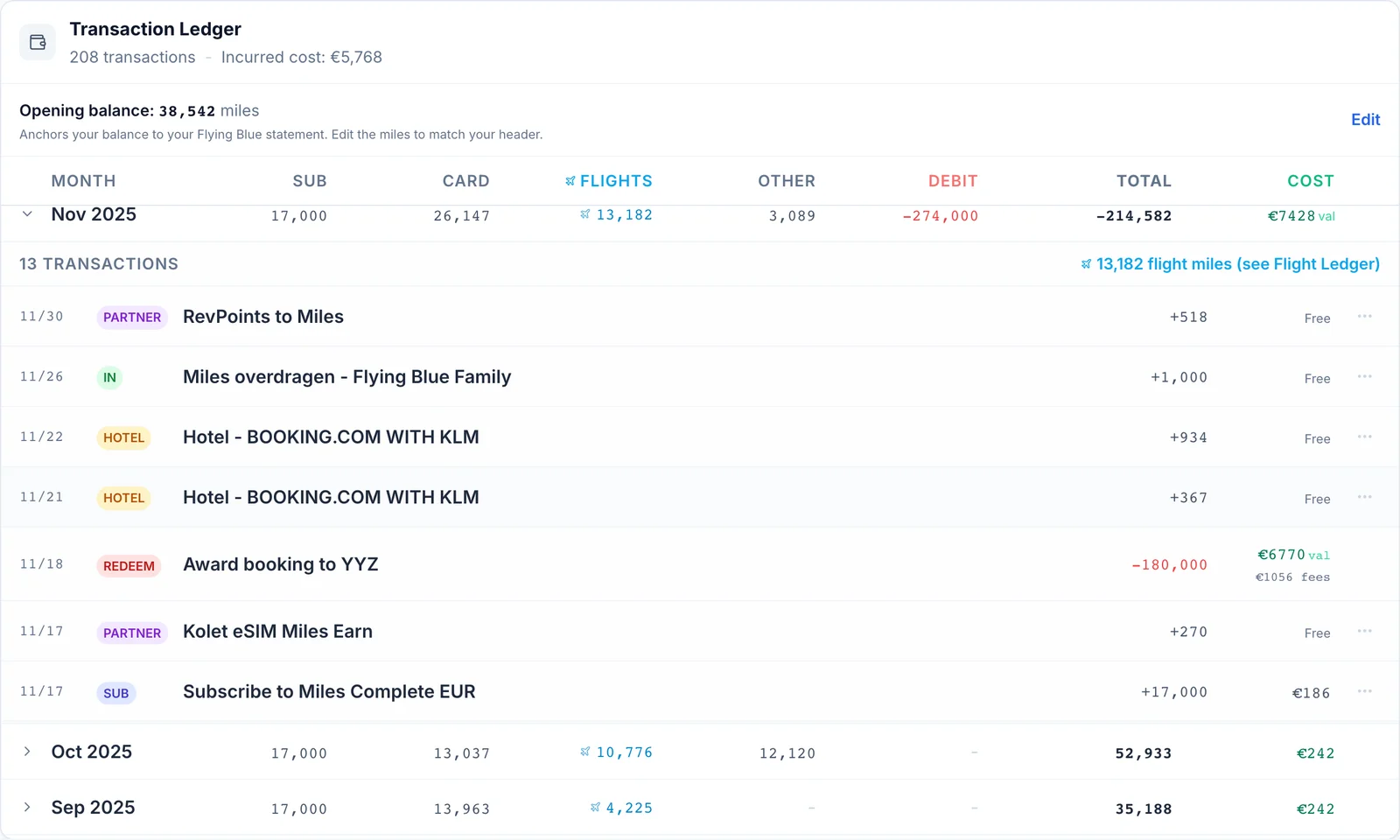Open the more-options dots for the 11/21 Hotel row

1364,497
